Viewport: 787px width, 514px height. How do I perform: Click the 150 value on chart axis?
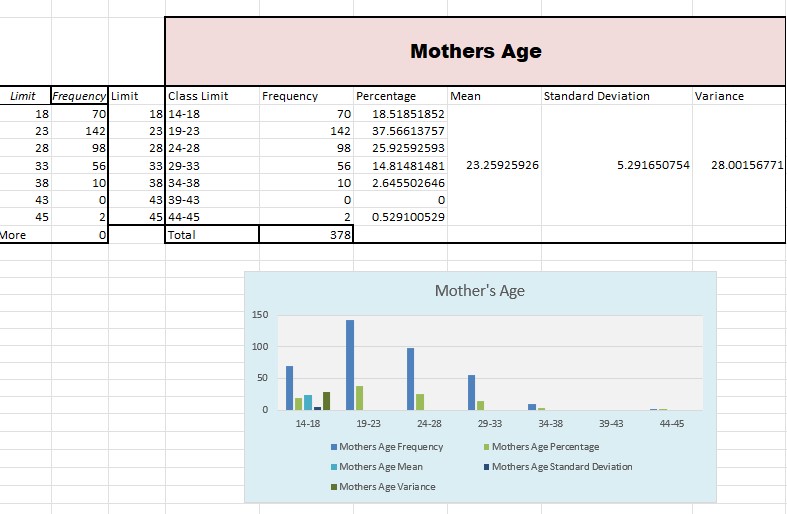click(260, 315)
